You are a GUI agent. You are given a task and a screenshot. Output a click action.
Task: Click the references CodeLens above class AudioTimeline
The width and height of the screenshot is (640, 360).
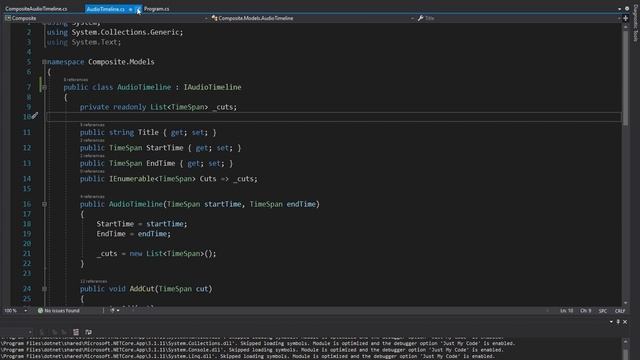(76, 80)
